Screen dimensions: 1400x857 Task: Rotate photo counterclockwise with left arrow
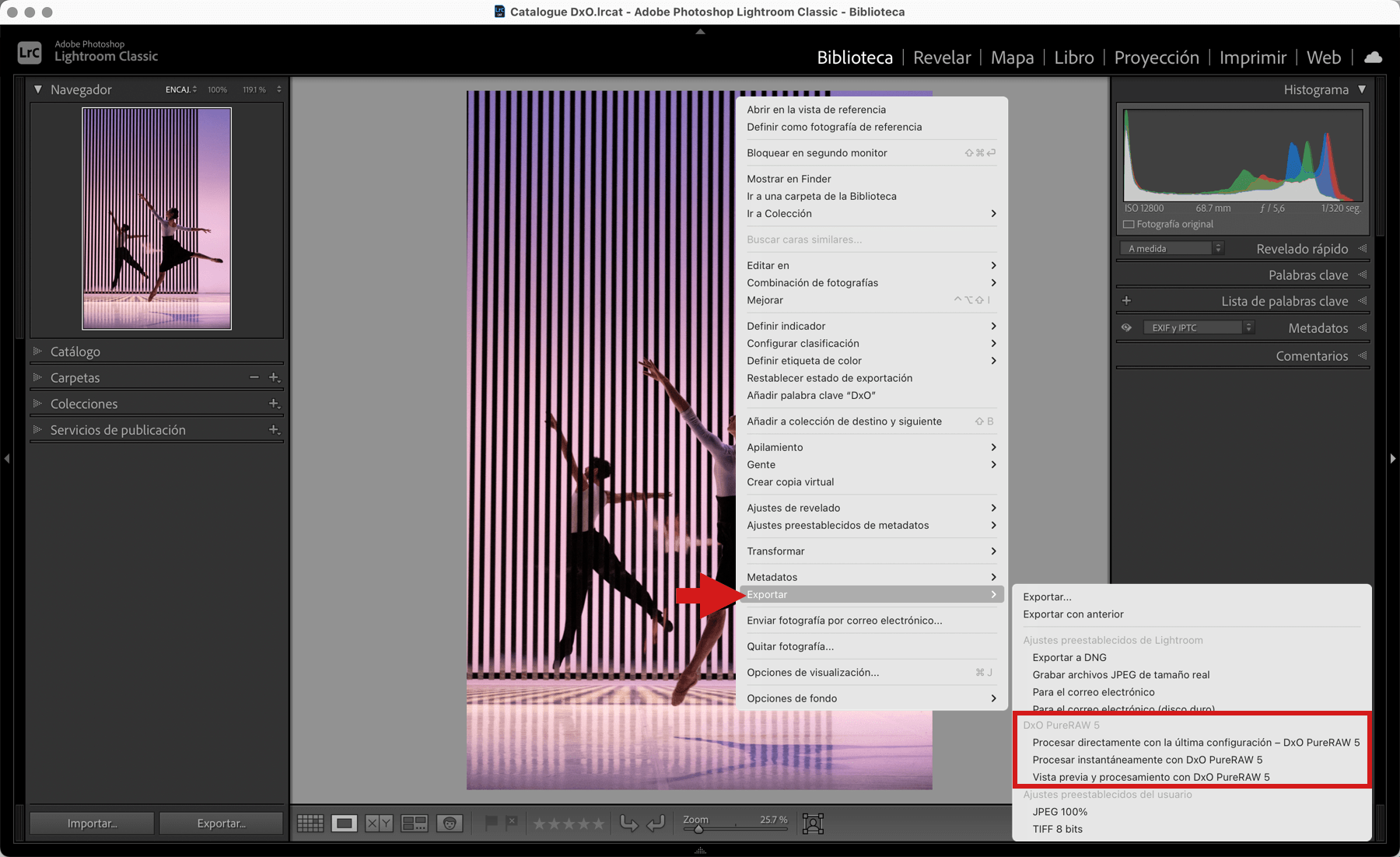coord(628,823)
